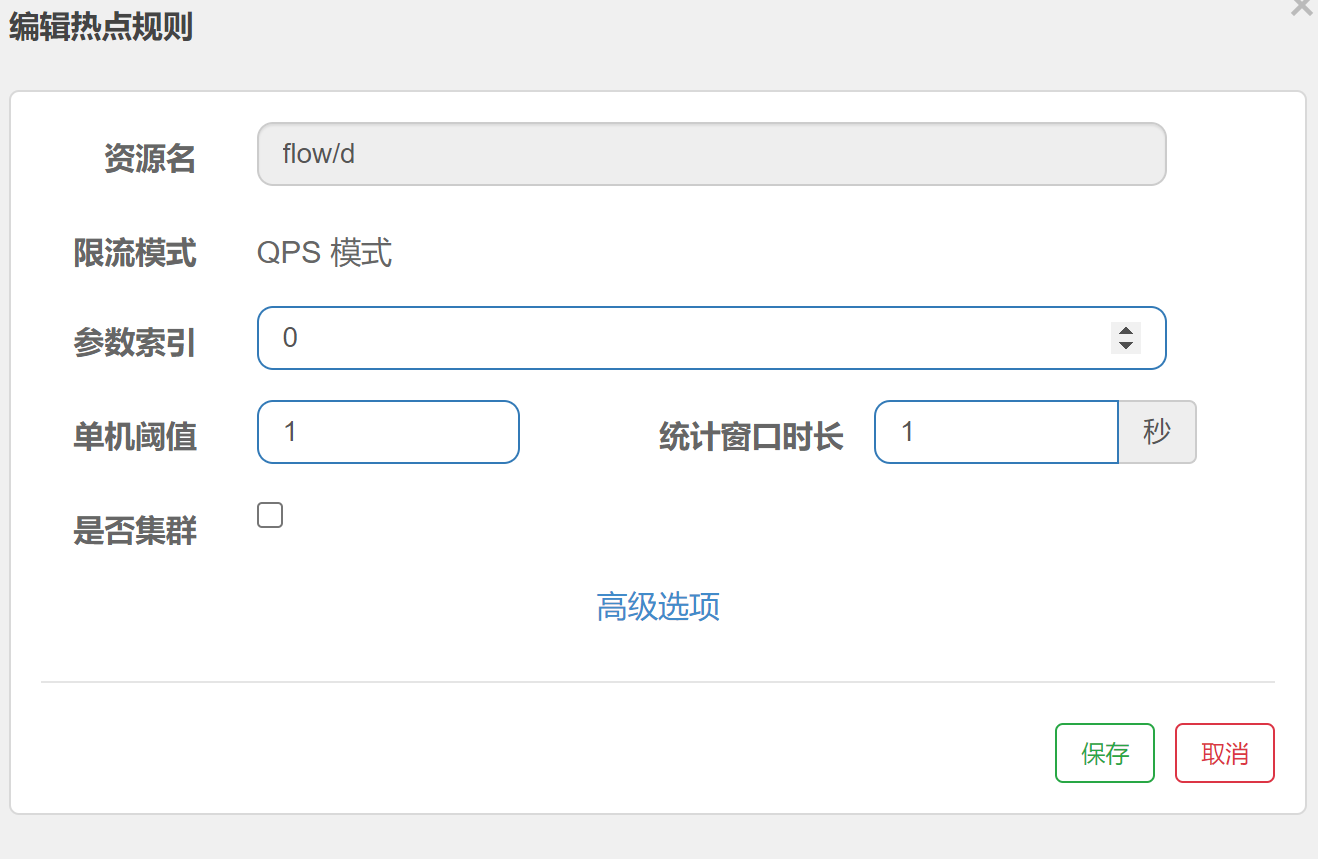Click the 参数索引 label
Screen dimensions: 1318x859
click(135, 344)
